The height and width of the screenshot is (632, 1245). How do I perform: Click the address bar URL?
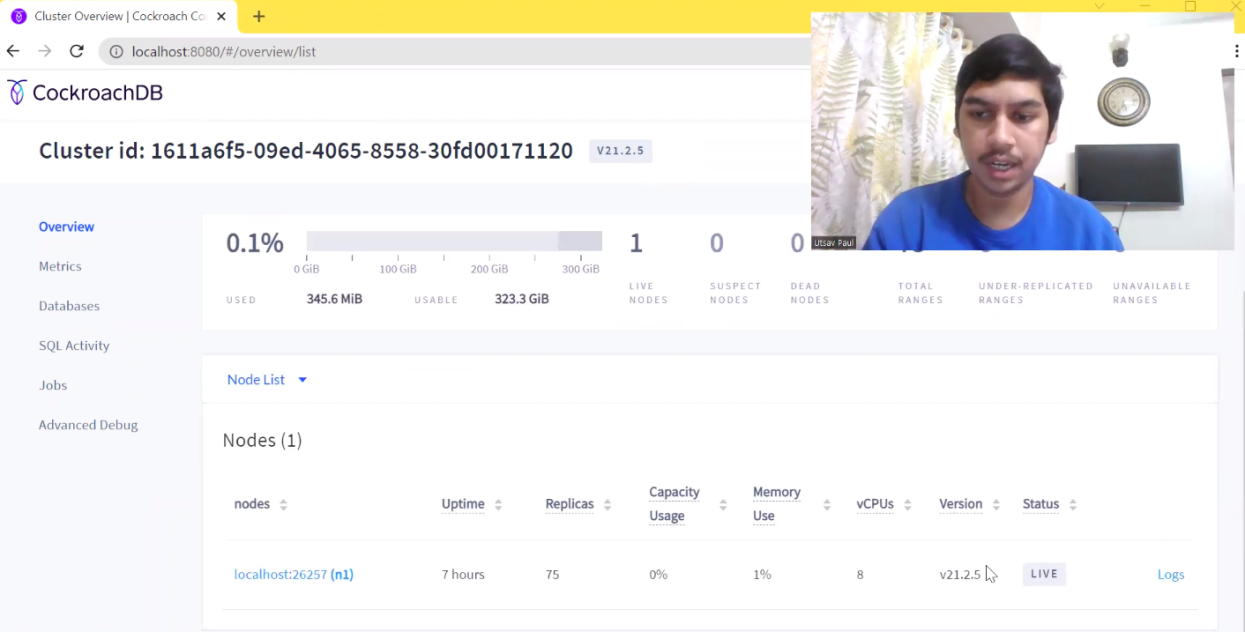pos(224,51)
